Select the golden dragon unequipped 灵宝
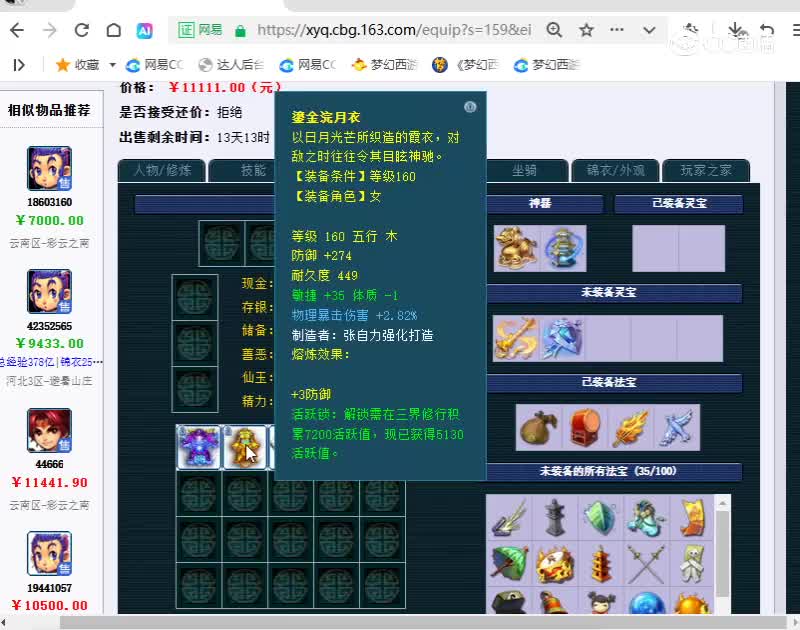The height and width of the screenshot is (630, 800). point(515,339)
